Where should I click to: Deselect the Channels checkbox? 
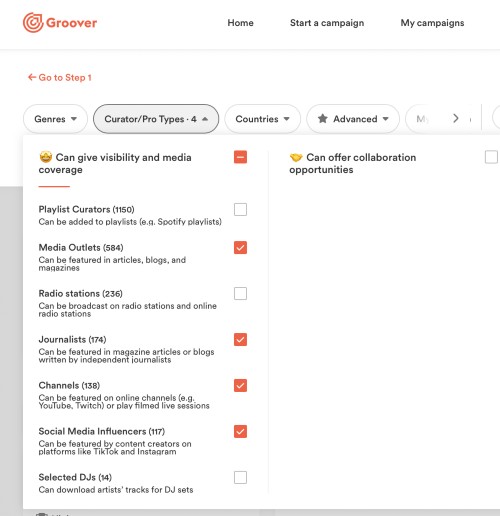click(x=240, y=386)
